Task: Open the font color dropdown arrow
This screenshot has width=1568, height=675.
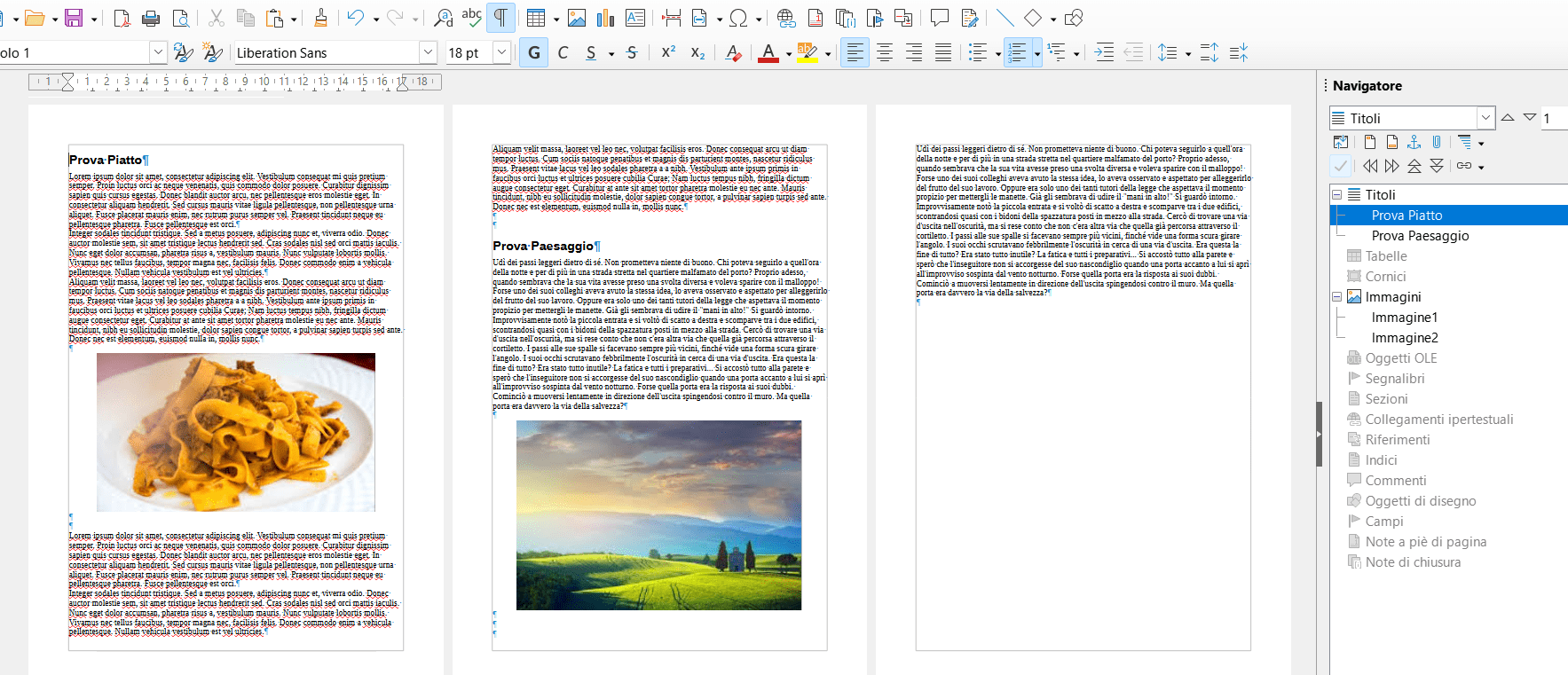Action: coord(788,54)
